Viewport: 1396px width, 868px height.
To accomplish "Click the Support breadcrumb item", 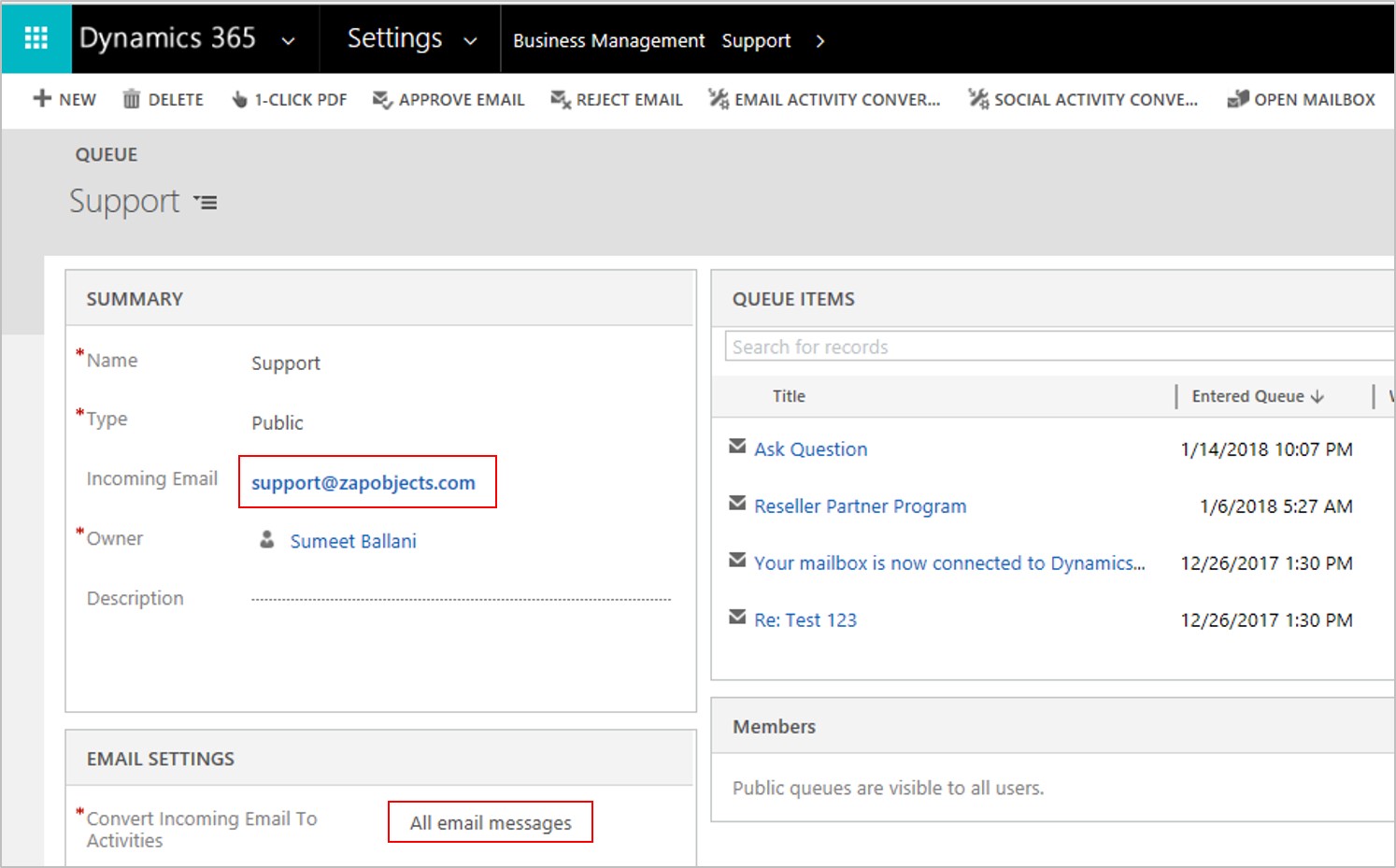I will (x=756, y=41).
